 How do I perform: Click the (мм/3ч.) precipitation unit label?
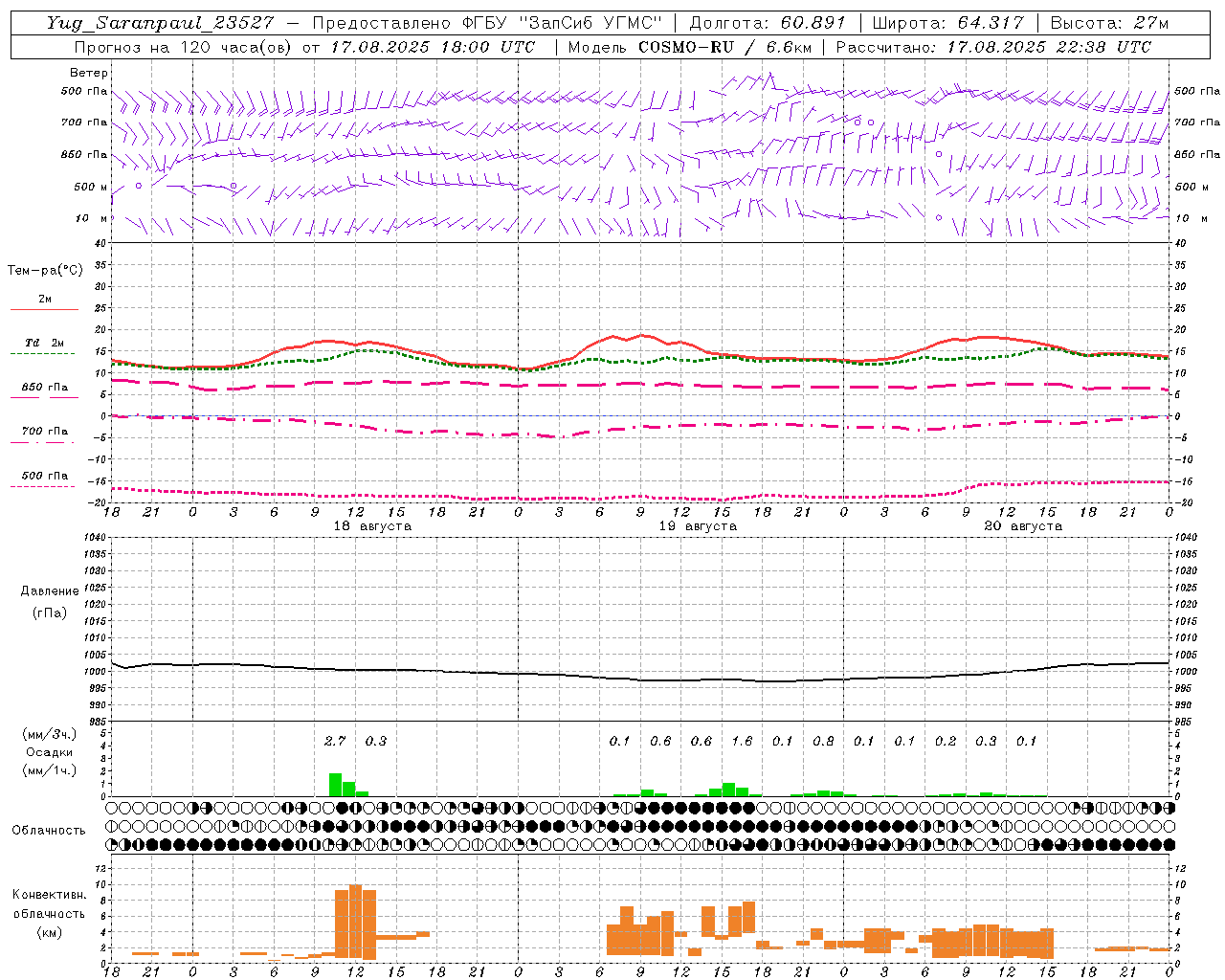(50, 734)
